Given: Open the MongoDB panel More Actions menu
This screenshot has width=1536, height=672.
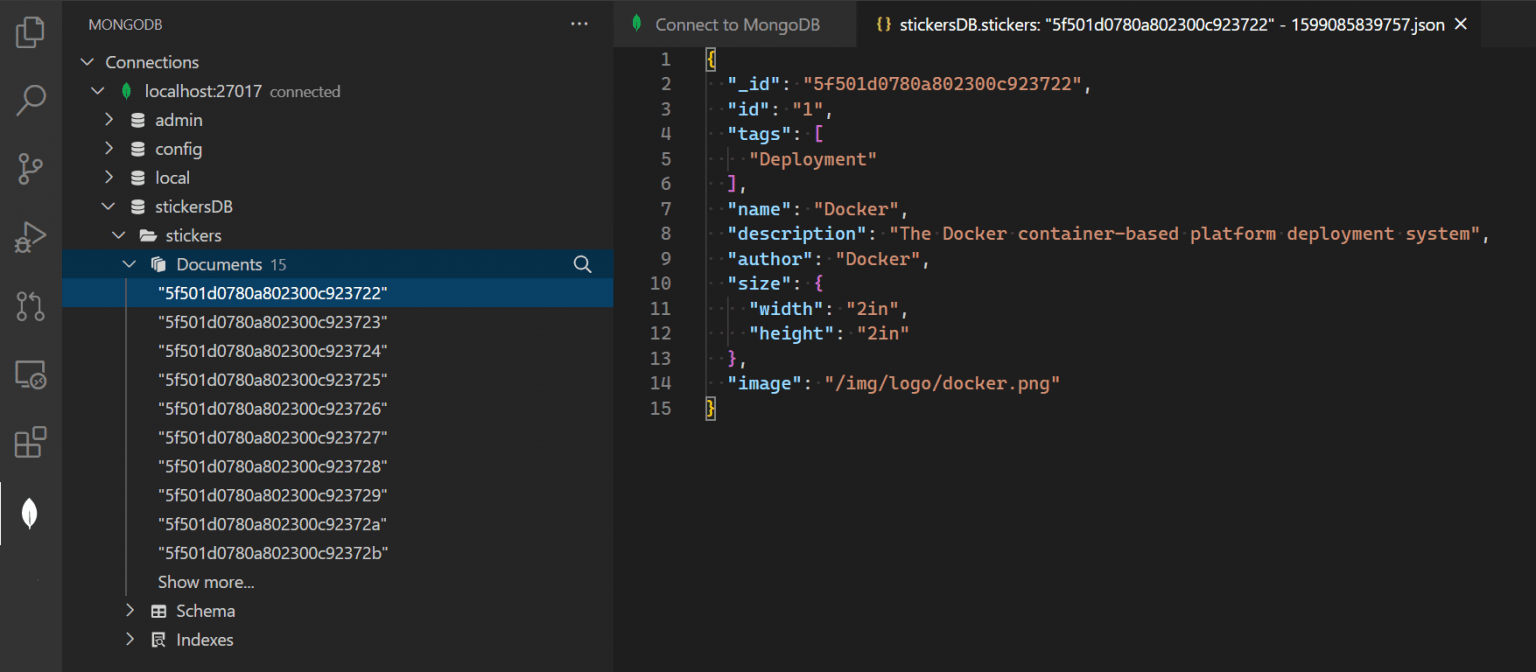Looking at the screenshot, I should [x=578, y=23].
